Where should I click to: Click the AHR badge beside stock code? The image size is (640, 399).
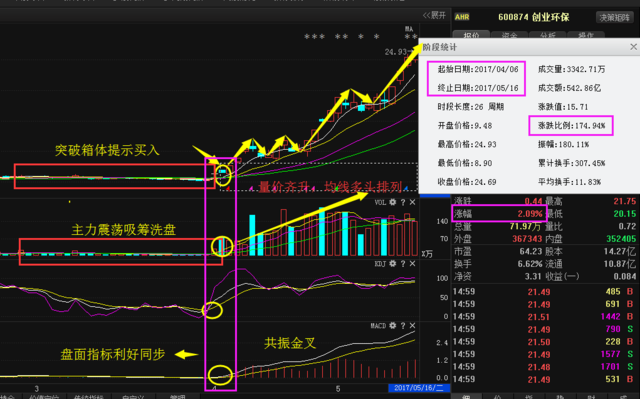pyautogui.click(x=462, y=17)
